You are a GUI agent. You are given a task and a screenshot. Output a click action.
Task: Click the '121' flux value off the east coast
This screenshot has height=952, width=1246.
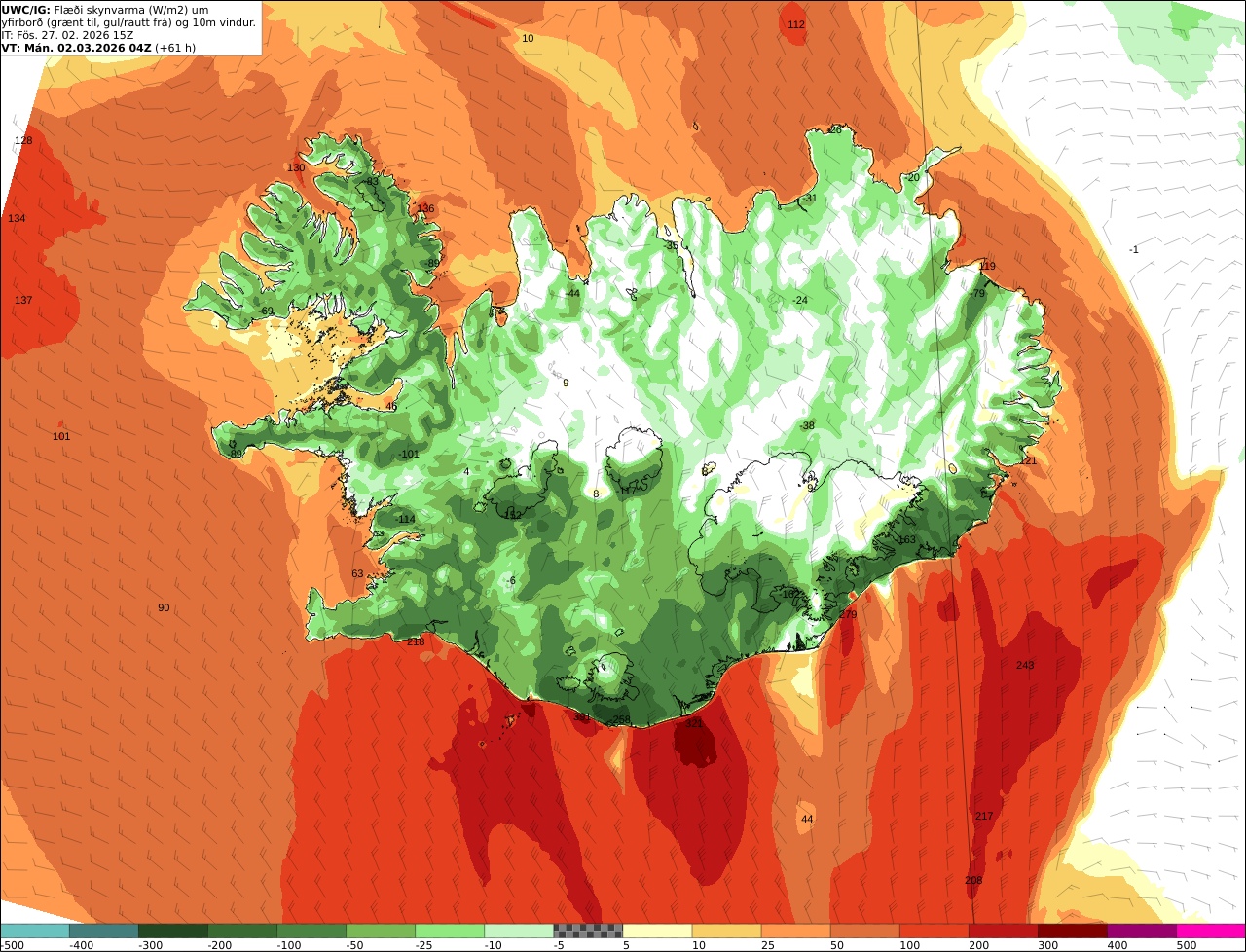pyautogui.click(x=1028, y=460)
